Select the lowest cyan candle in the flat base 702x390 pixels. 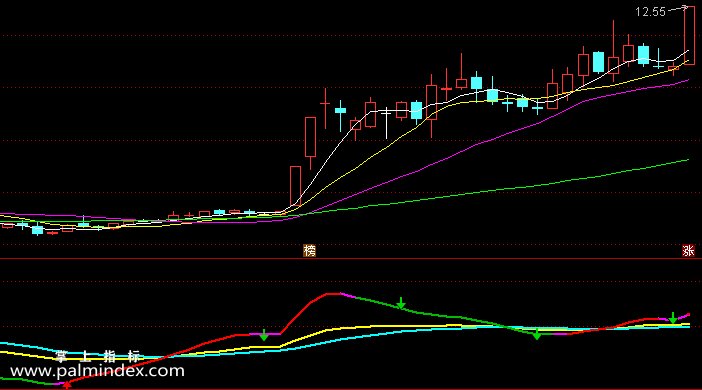pos(38,230)
